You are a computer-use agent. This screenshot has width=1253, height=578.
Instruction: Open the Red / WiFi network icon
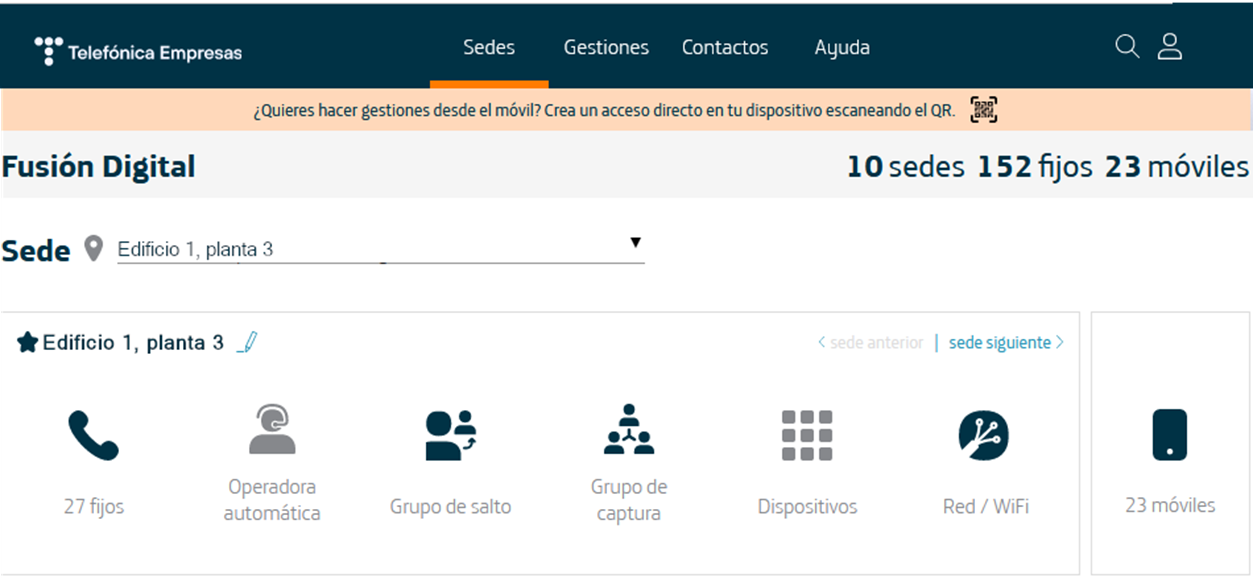[x=984, y=435]
